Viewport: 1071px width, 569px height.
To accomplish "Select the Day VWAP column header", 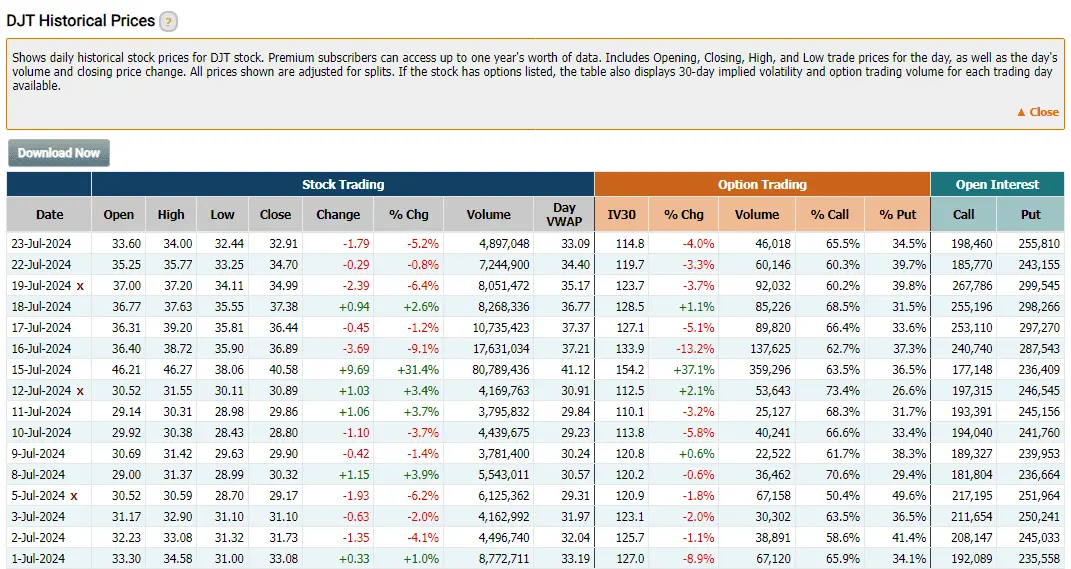I will tap(564, 214).
